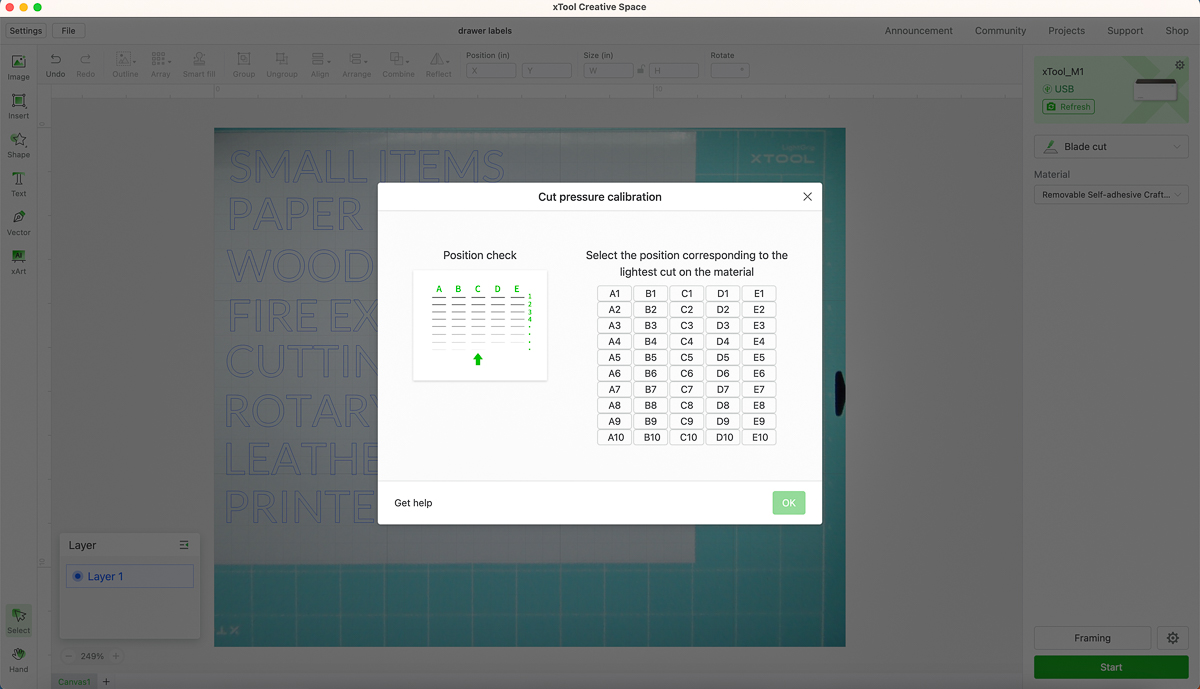1200x689 pixels.
Task: Select the Layer 1 row
Action: [130, 576]
